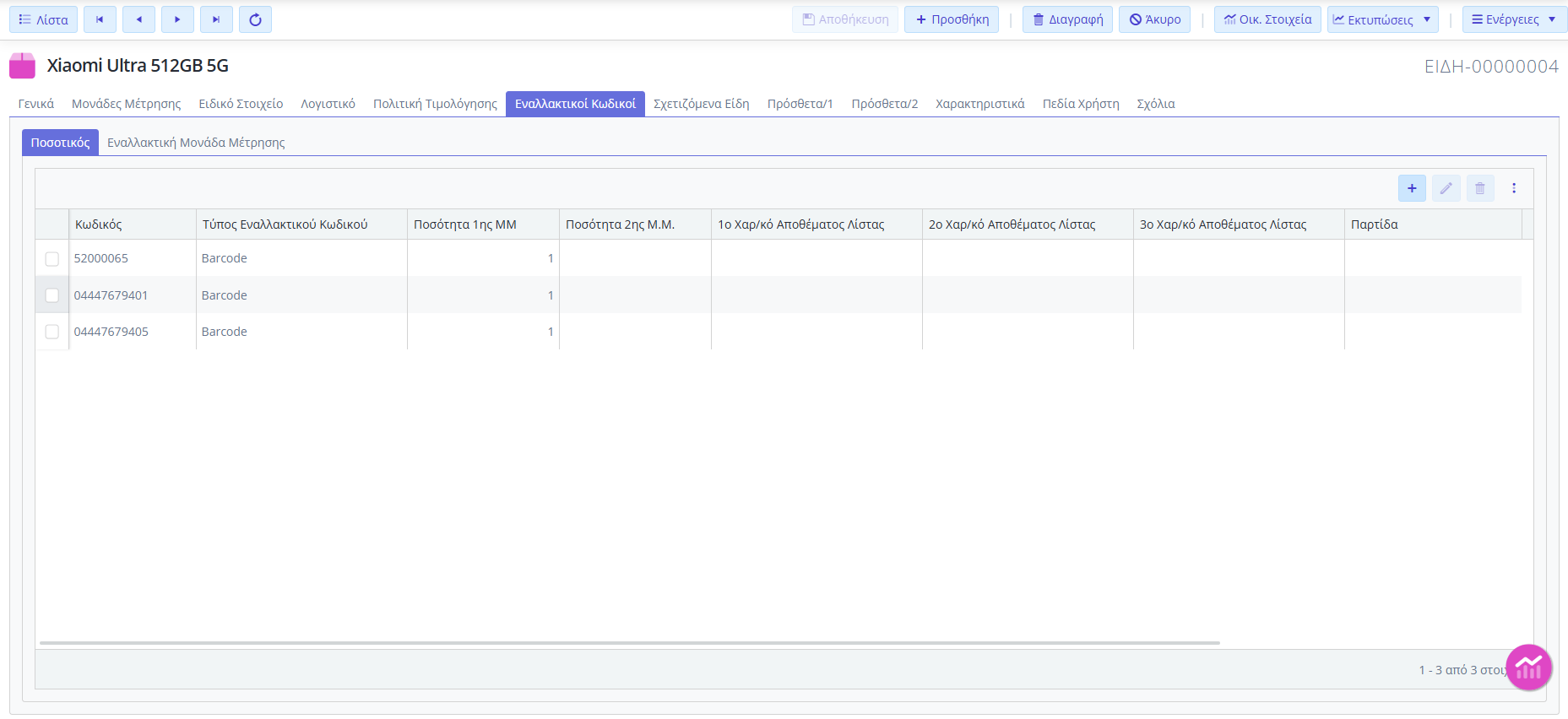Check the row for code 52000065
Screen dimensions: 1568x719
click(52, 259)
